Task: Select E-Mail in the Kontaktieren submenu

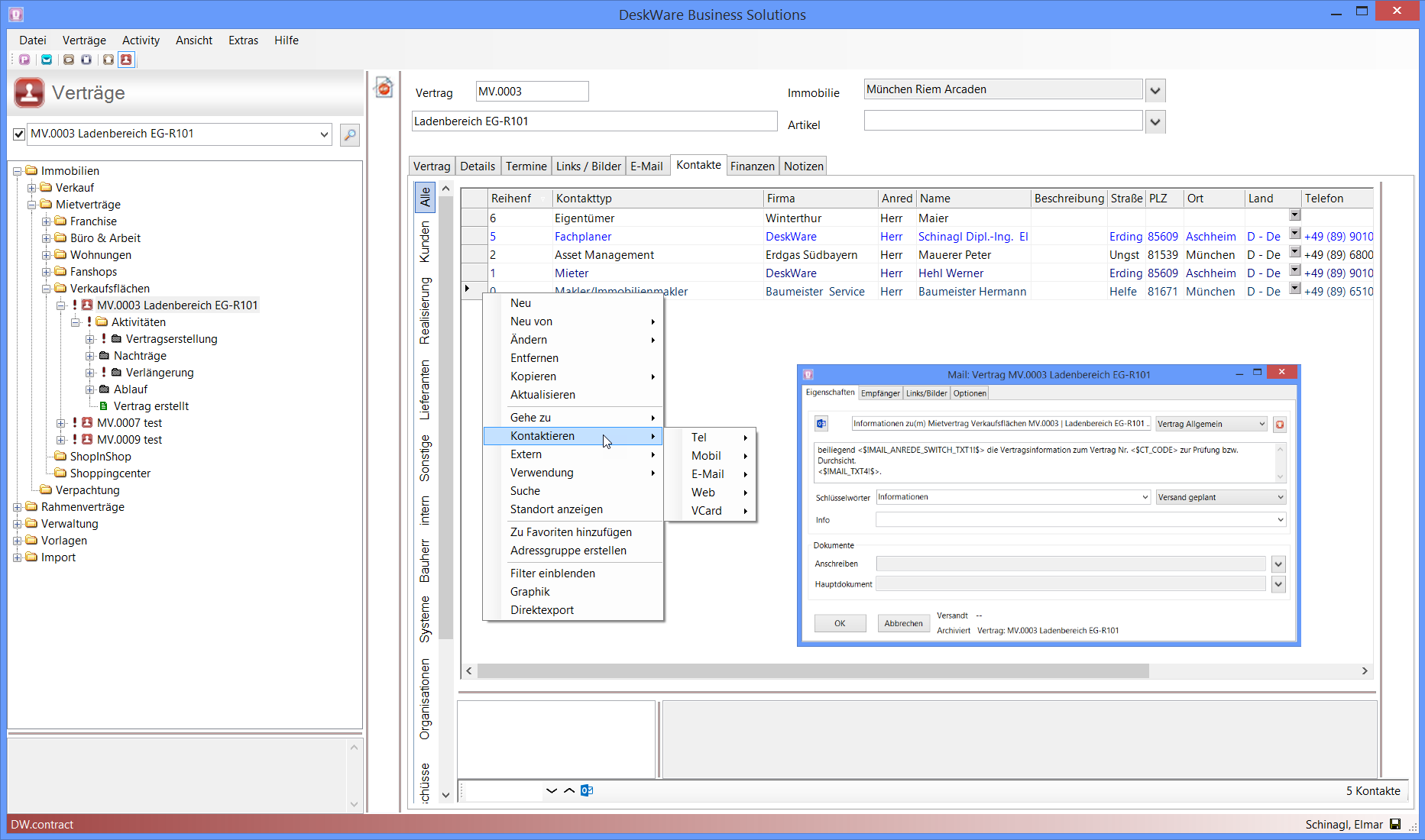Action: [708, 474]
